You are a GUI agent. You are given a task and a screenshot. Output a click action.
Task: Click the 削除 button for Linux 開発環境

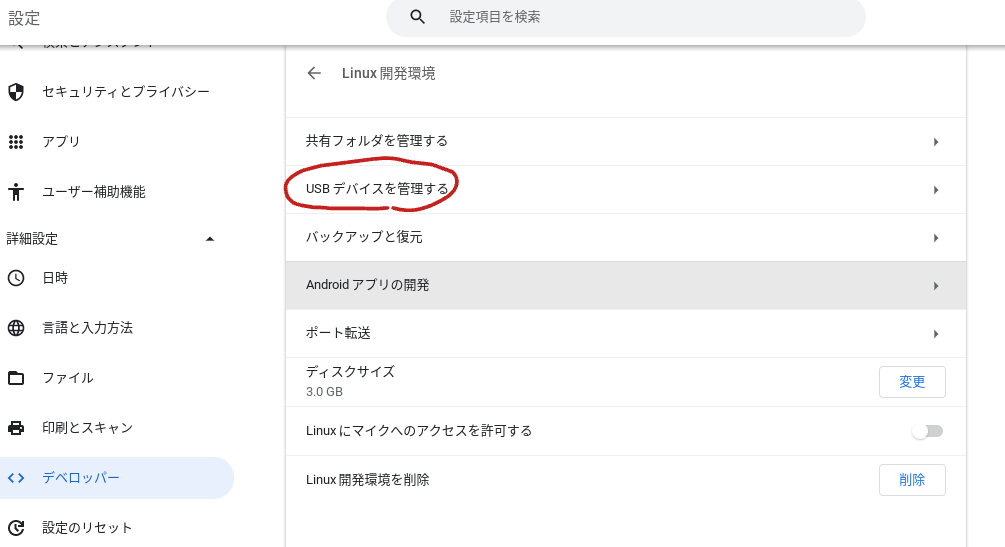coord(912,480)
